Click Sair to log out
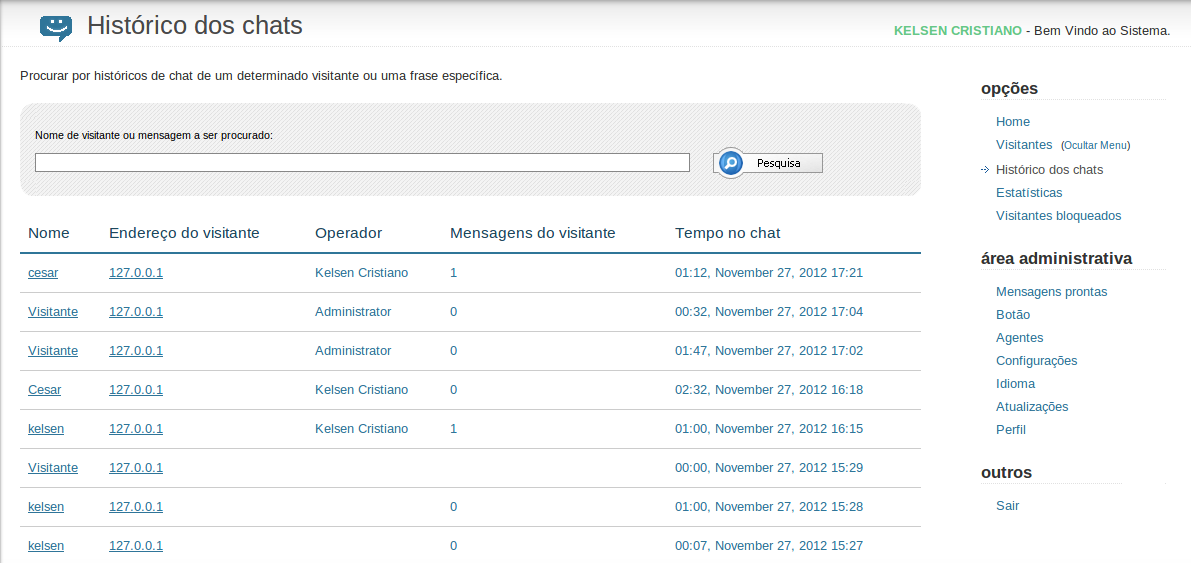 click(1007, 506)
